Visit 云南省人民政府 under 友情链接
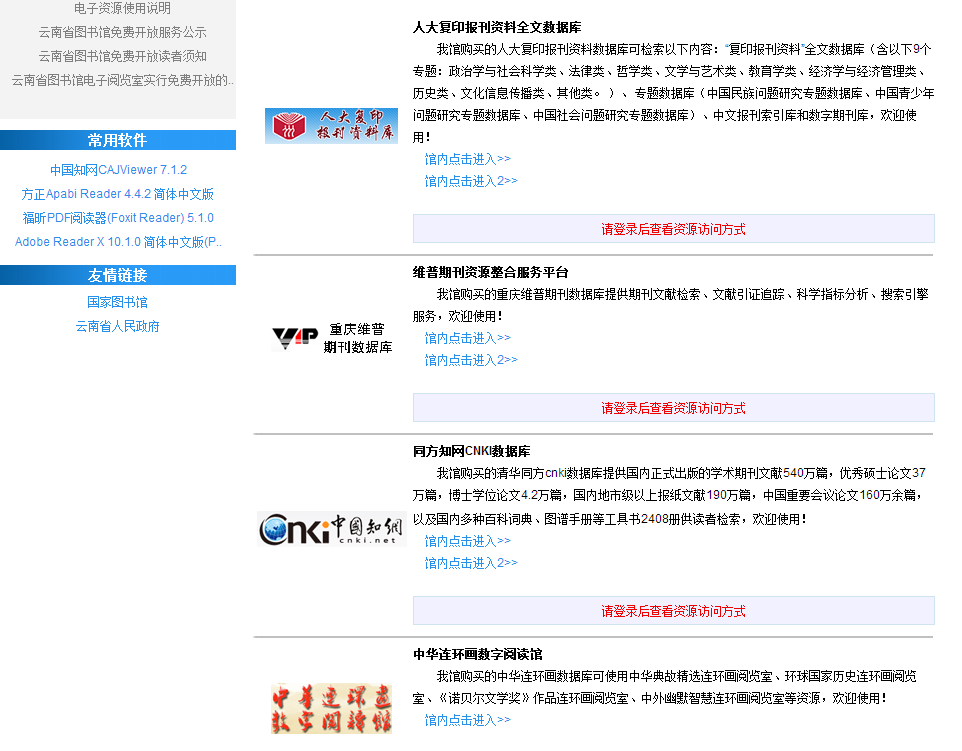Viewport: 962px width, 751px height. coord(117,326)
